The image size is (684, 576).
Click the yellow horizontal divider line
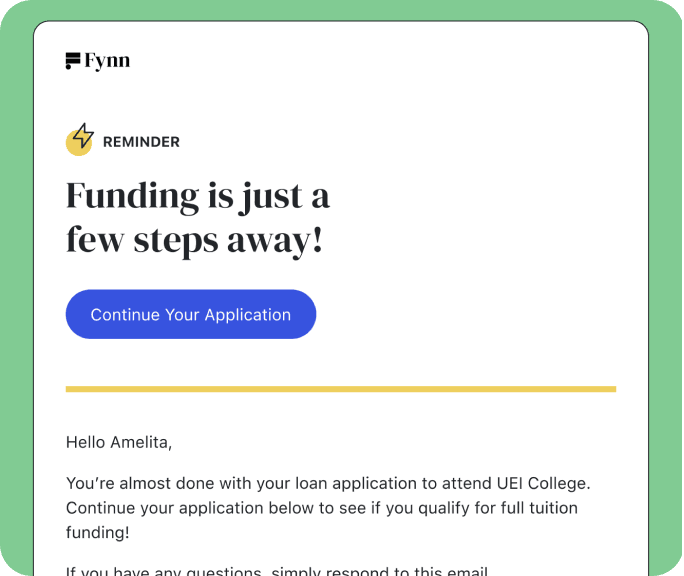pyautogui.click(x=340, y=389)
